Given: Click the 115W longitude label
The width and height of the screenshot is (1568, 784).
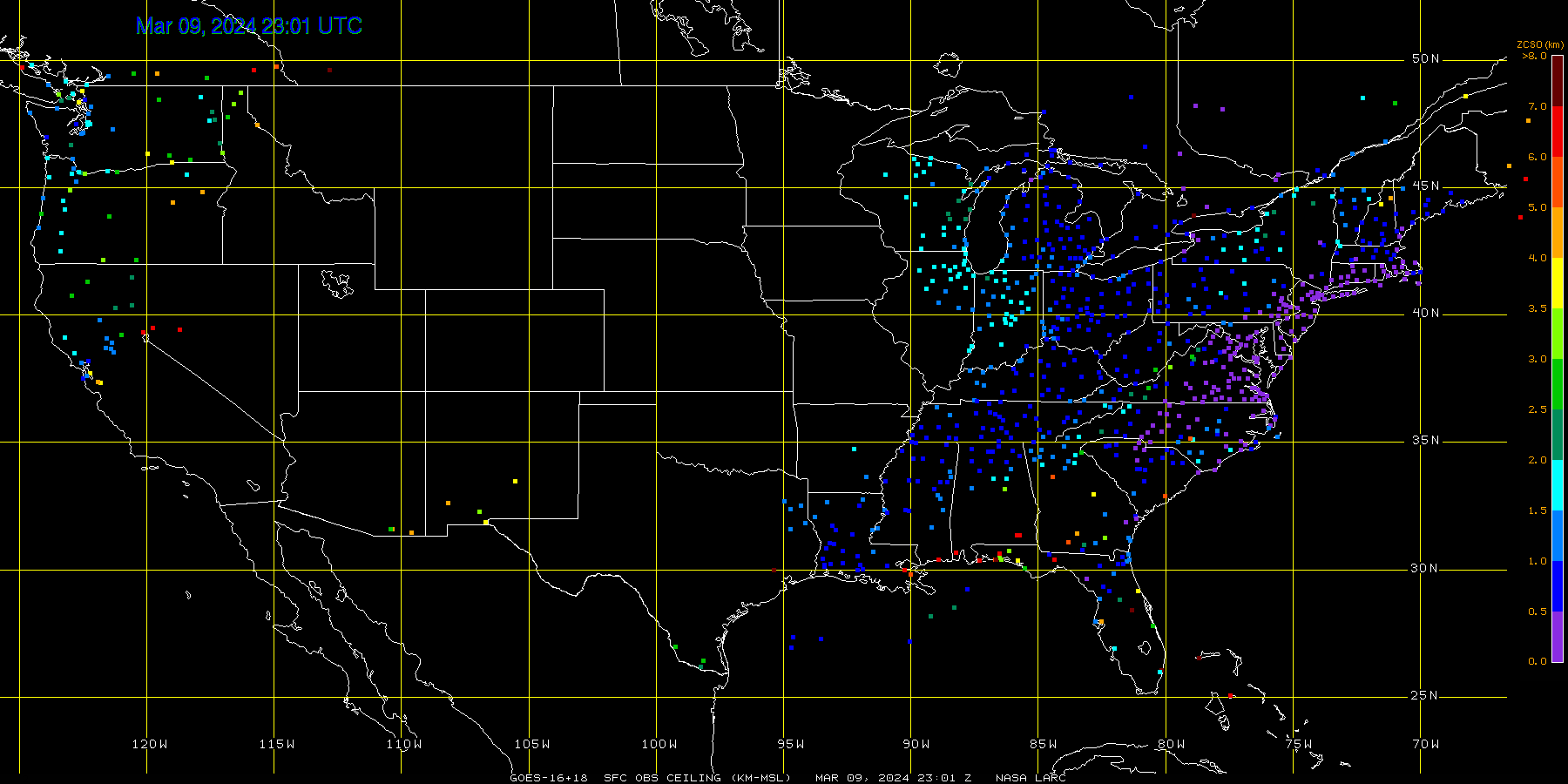Looking at the screenshot, I should pyautogui.click(x=277, y=745).
